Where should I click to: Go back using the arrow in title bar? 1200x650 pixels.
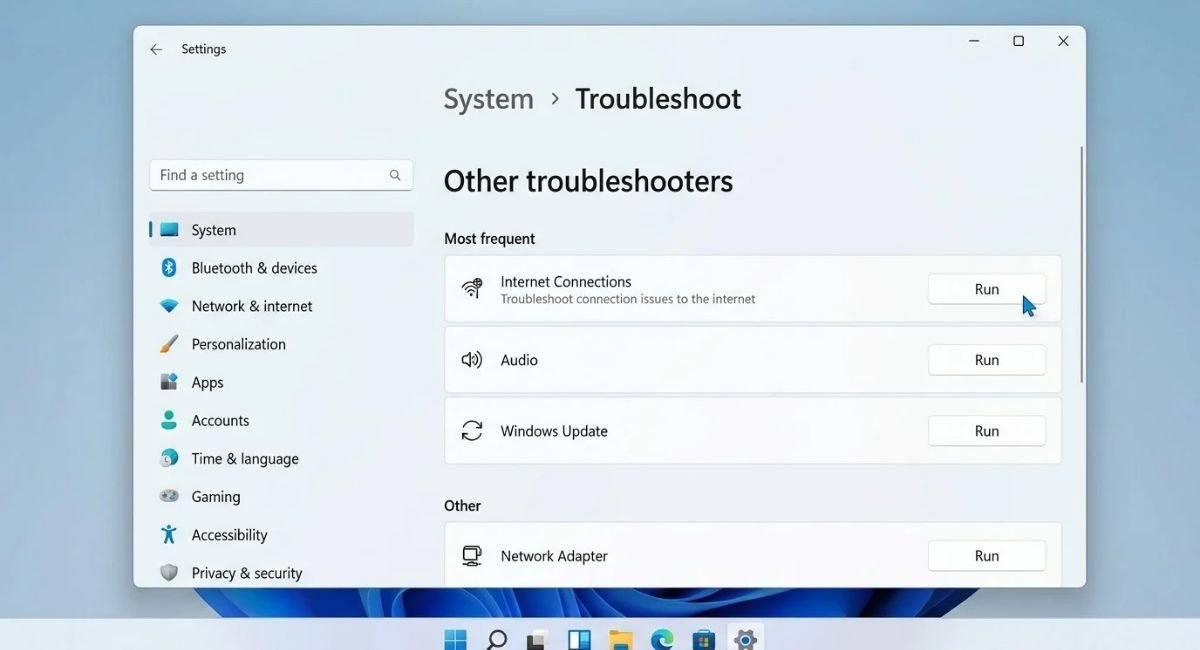pyautogui.click(x=156, y=49)
